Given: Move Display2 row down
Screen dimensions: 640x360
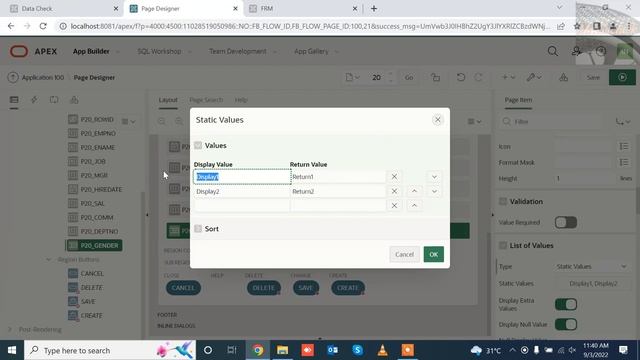Looking at the screenshot, I should point(434,191).
